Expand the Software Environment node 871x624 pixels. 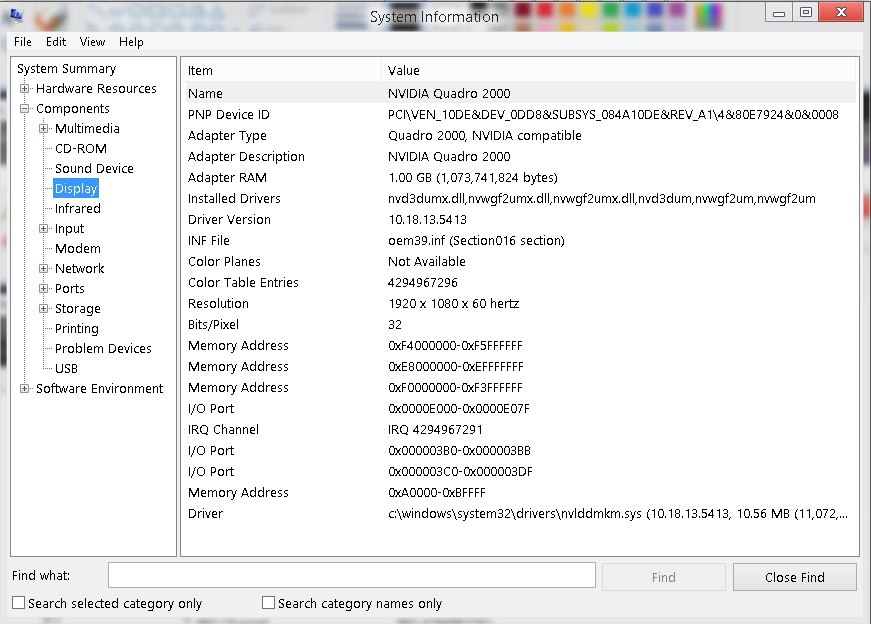click(x=25, y=389)
